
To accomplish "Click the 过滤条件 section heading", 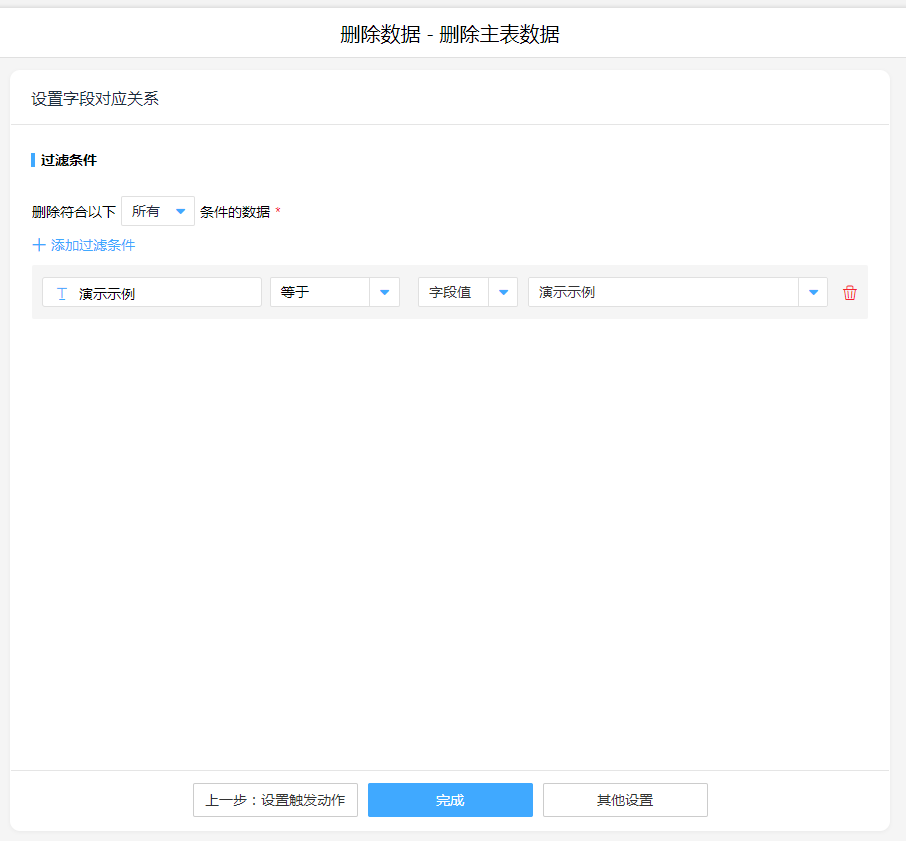I will tap(69, 160).
